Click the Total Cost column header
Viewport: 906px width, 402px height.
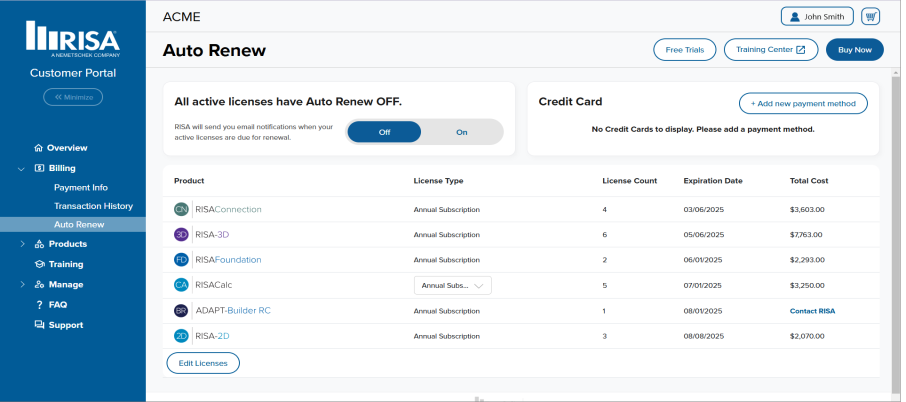point(809,181)
